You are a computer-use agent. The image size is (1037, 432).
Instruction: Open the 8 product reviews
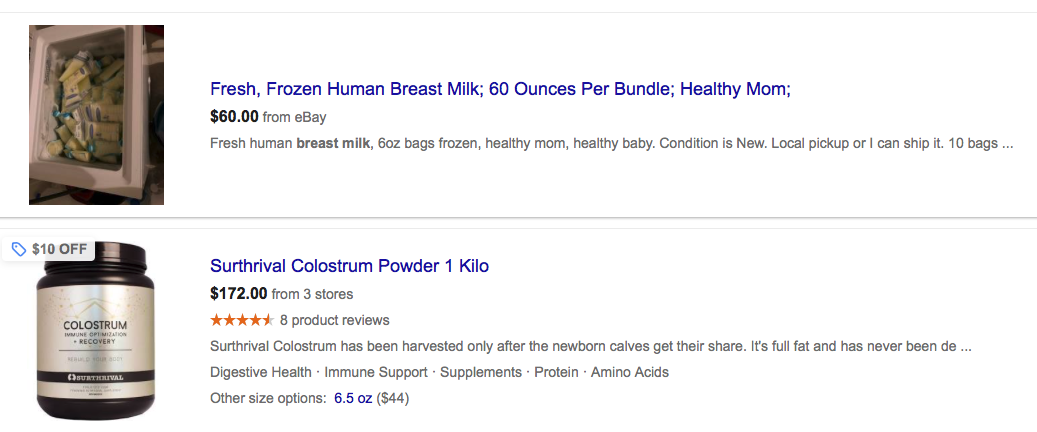tap(335, 320)
